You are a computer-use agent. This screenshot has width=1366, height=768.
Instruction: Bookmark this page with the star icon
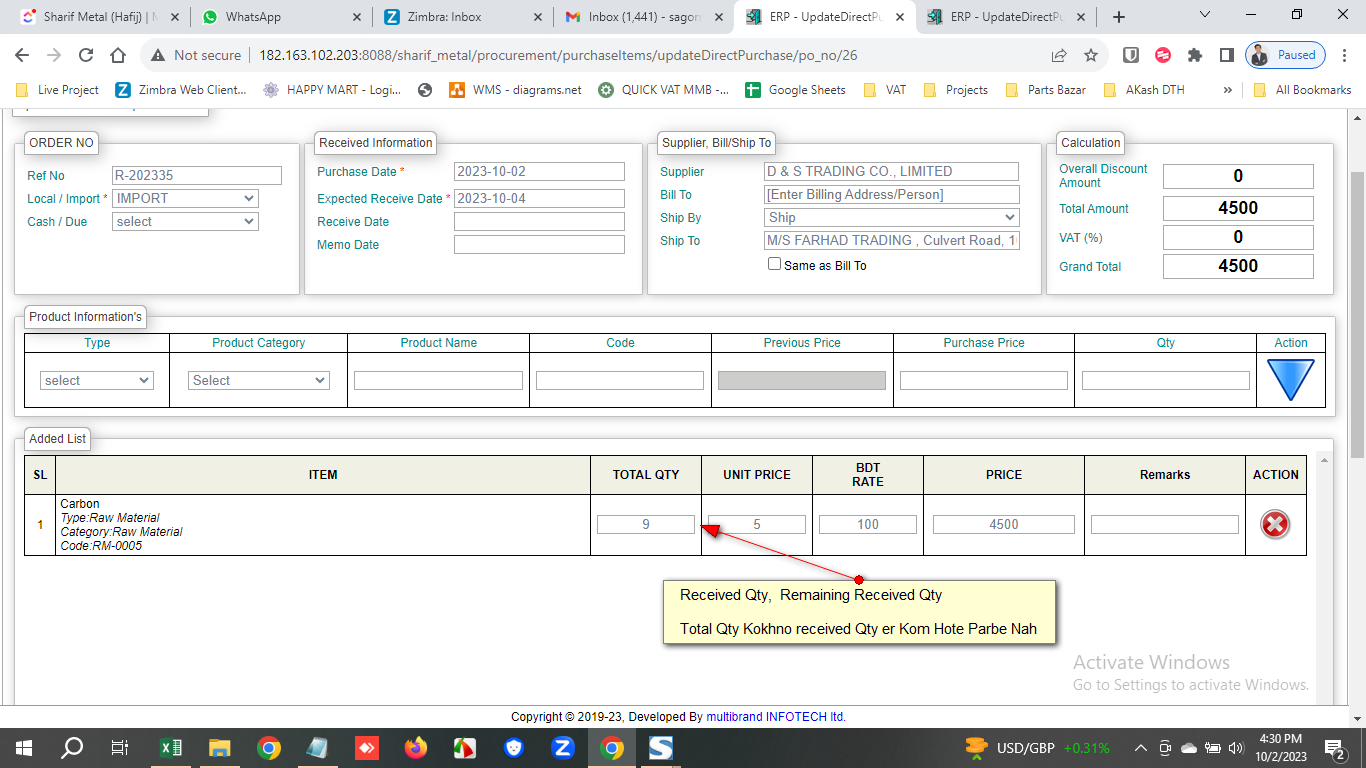tap(1091, 55)
